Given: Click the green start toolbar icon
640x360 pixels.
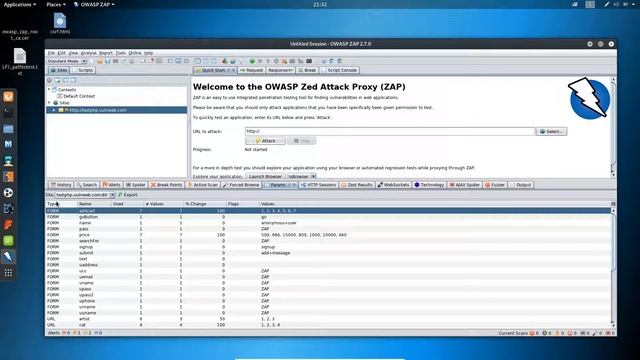Looking at the screenshot, I should [x=252, y=61].
